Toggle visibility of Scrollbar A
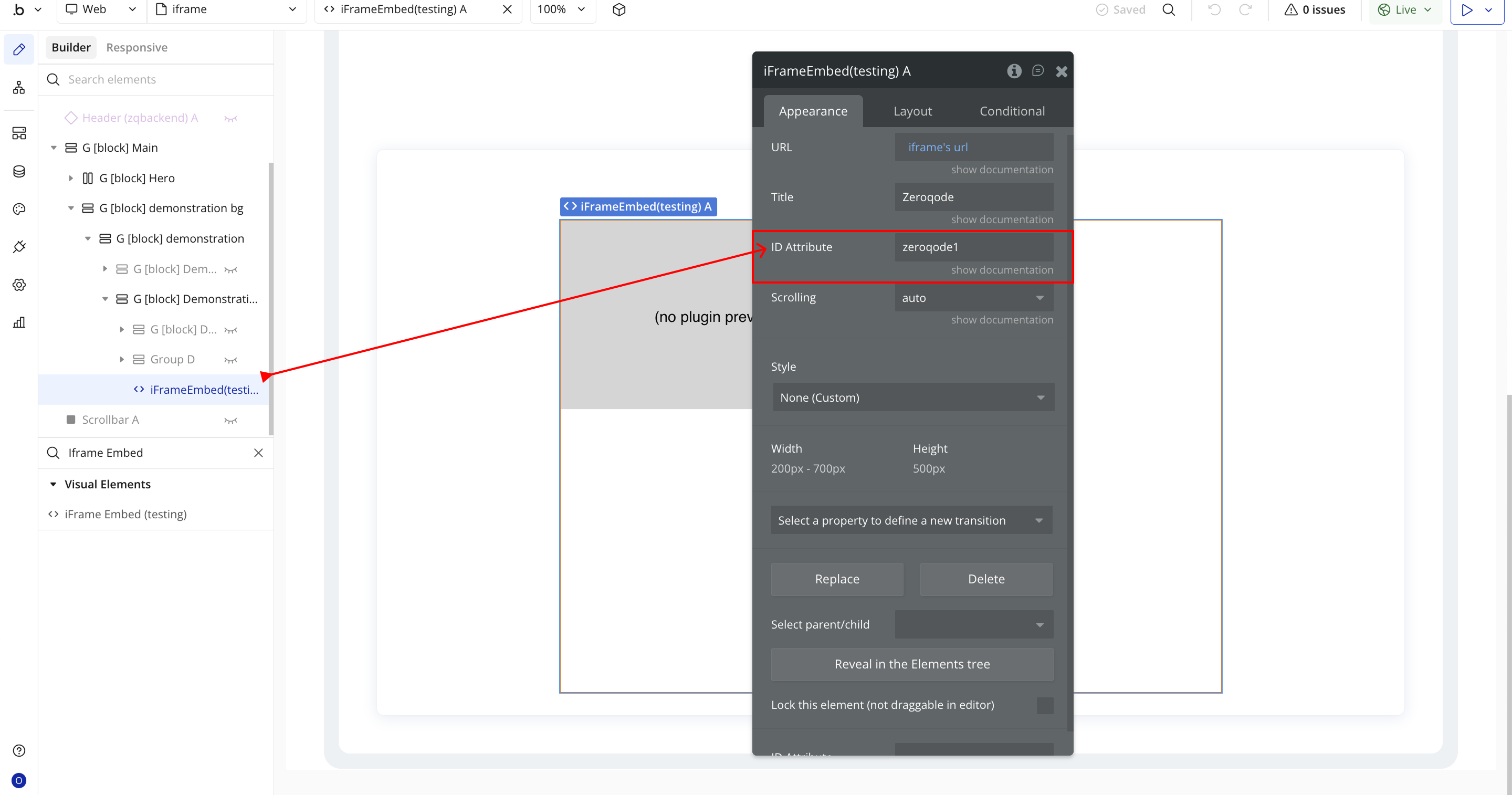 click(230, 421)
